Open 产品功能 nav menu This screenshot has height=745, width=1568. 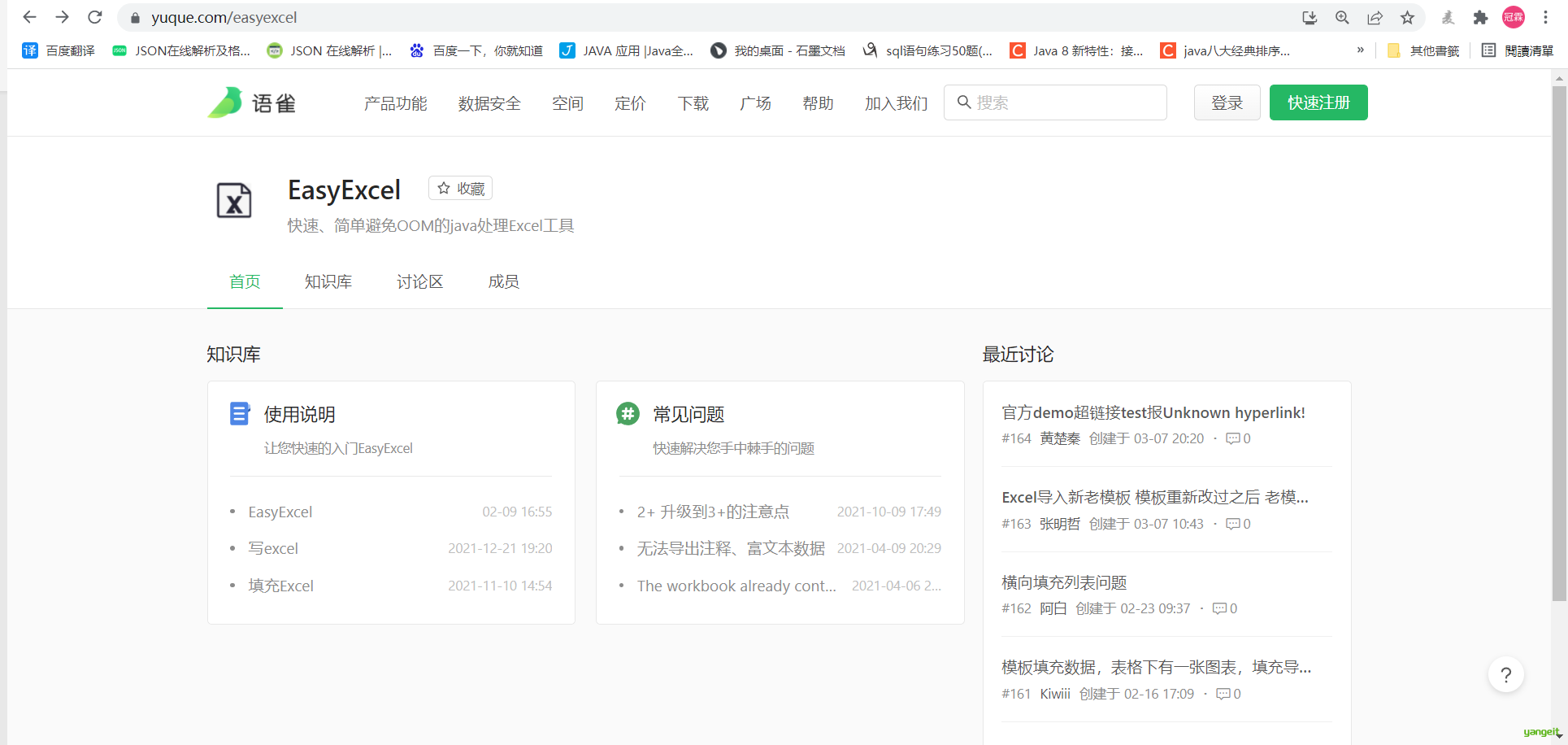[395, 103]
